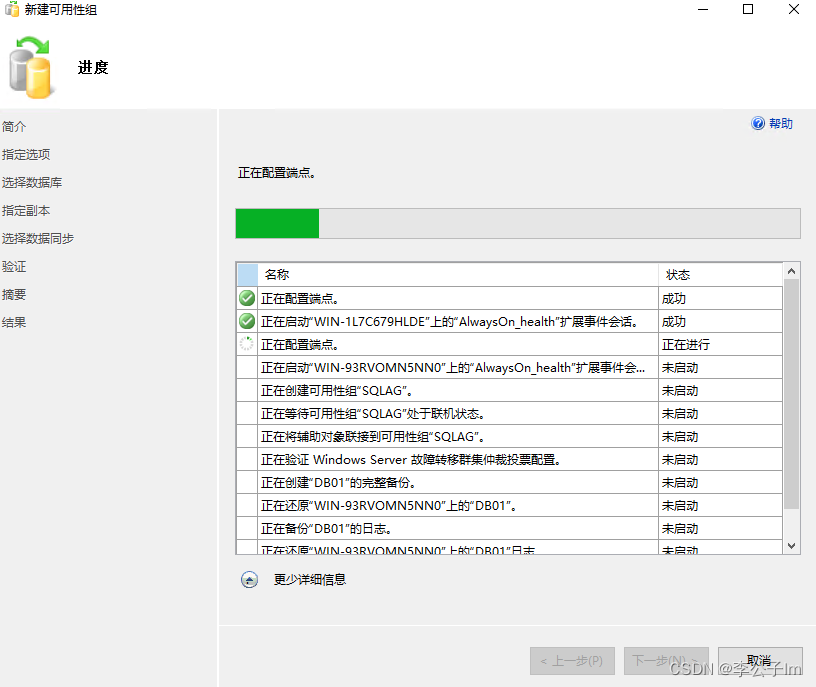Select the 正在创建可用性组"SQLAG" row
Image resolution: width=816 pixels, height=687 pixels.
[509, 390]
